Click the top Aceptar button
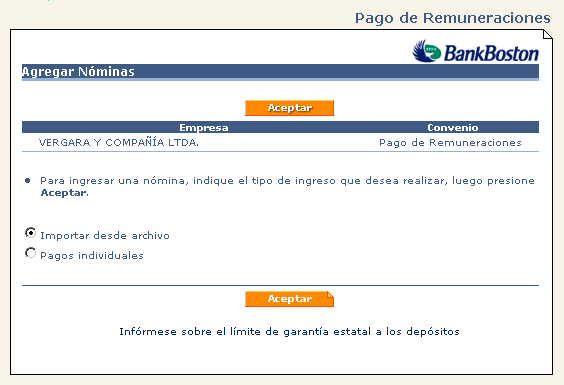Screen dimensions: 564x385 [289, 108]
